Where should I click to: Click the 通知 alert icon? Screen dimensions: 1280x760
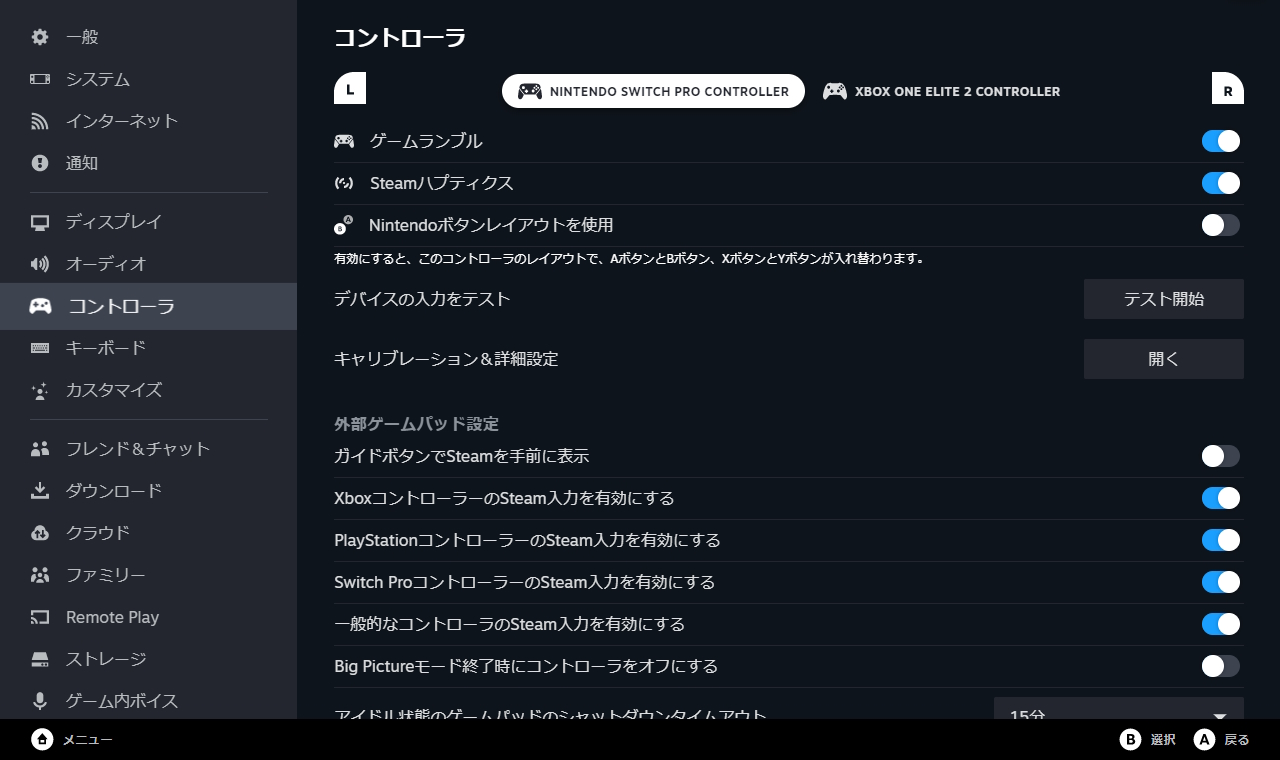40,163
